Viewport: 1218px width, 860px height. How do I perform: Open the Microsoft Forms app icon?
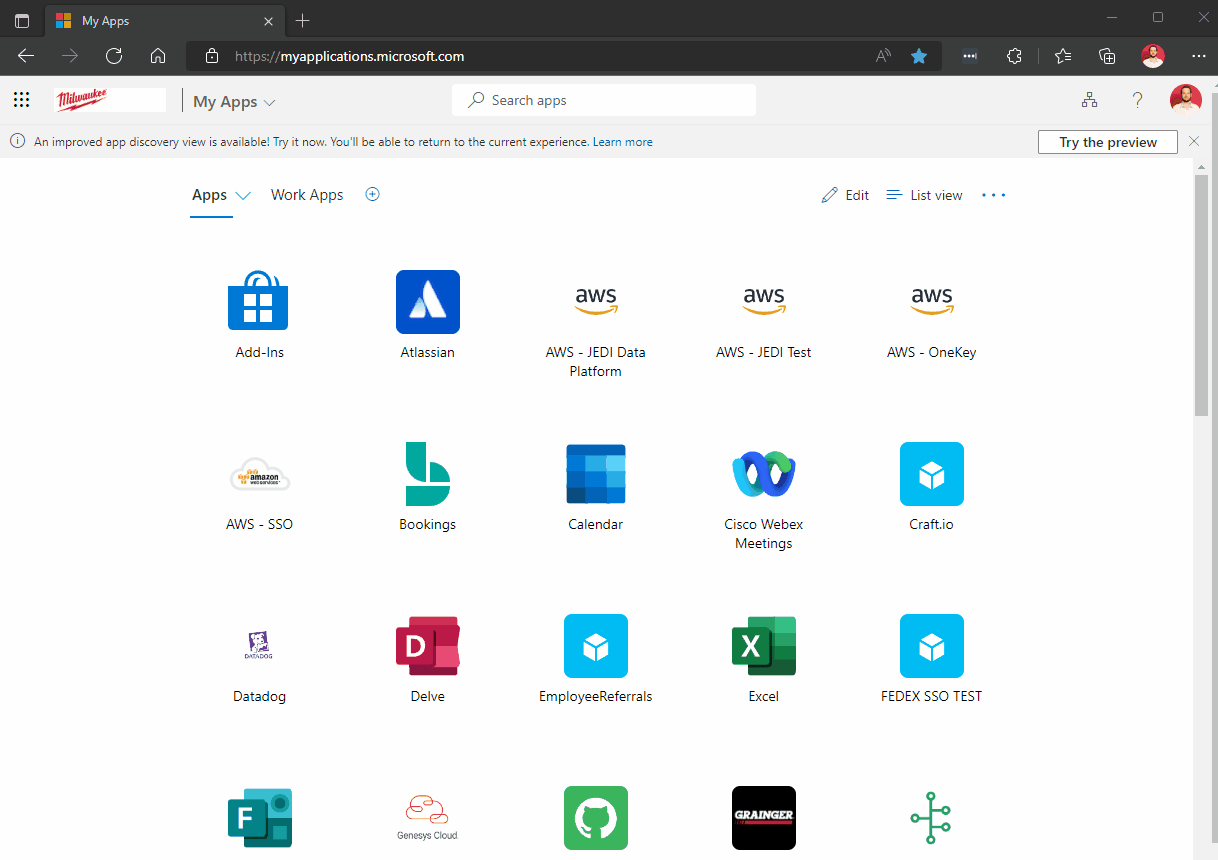[259, 818]
